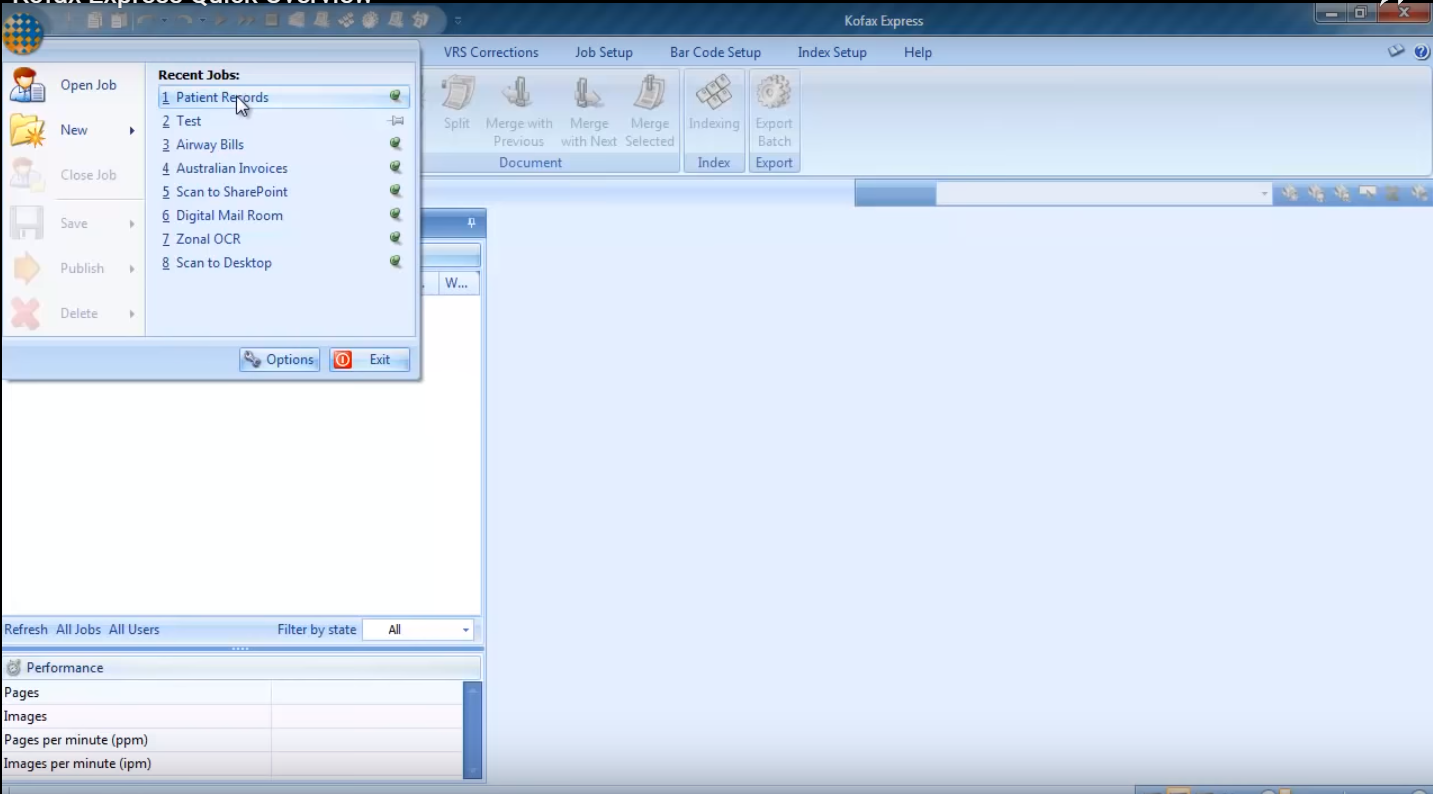The height and width of the screenshot is (794, 1433).
Task: Open the VRS Corrections tab
Action: tap(491, 52)
